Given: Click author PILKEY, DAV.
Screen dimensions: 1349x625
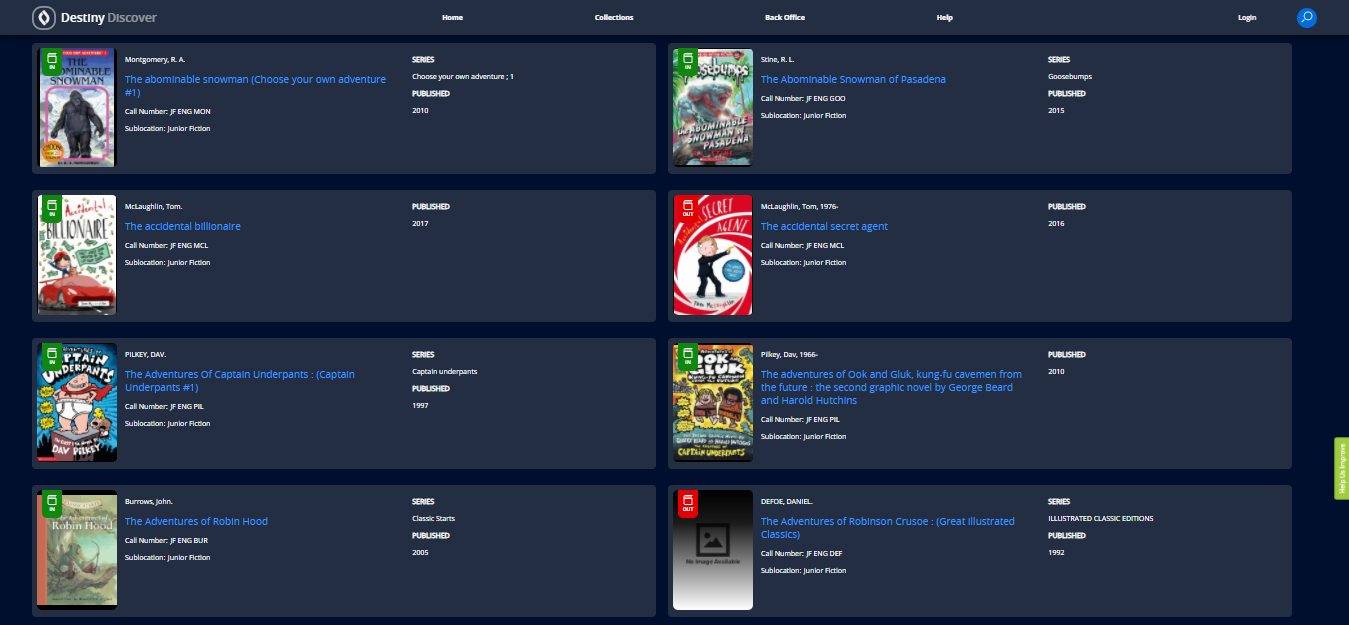Looking at the screenshot, I should point(146,354).
